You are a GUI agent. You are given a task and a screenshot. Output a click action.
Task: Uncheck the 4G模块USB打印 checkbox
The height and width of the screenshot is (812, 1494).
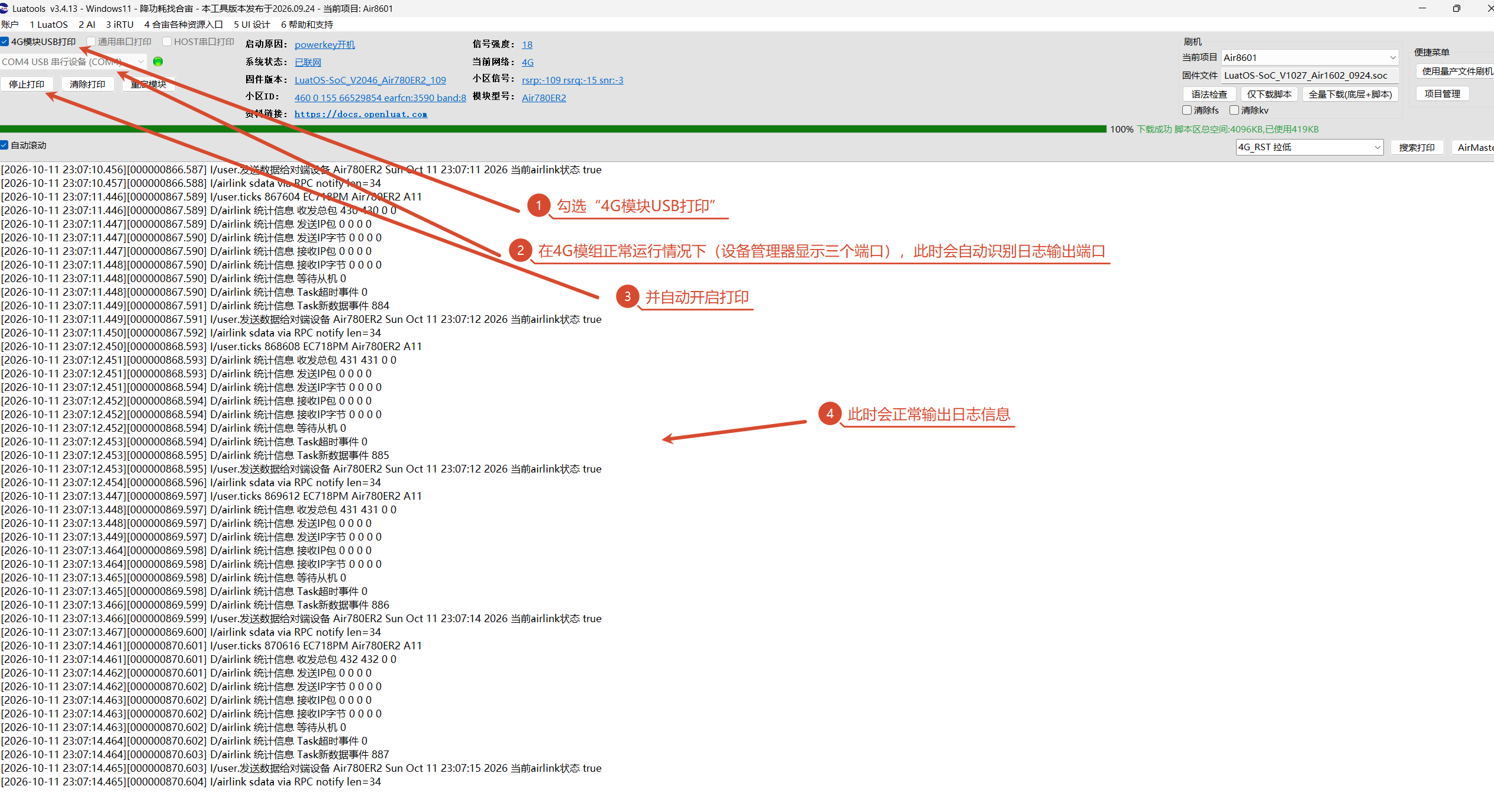pos(5,41)
